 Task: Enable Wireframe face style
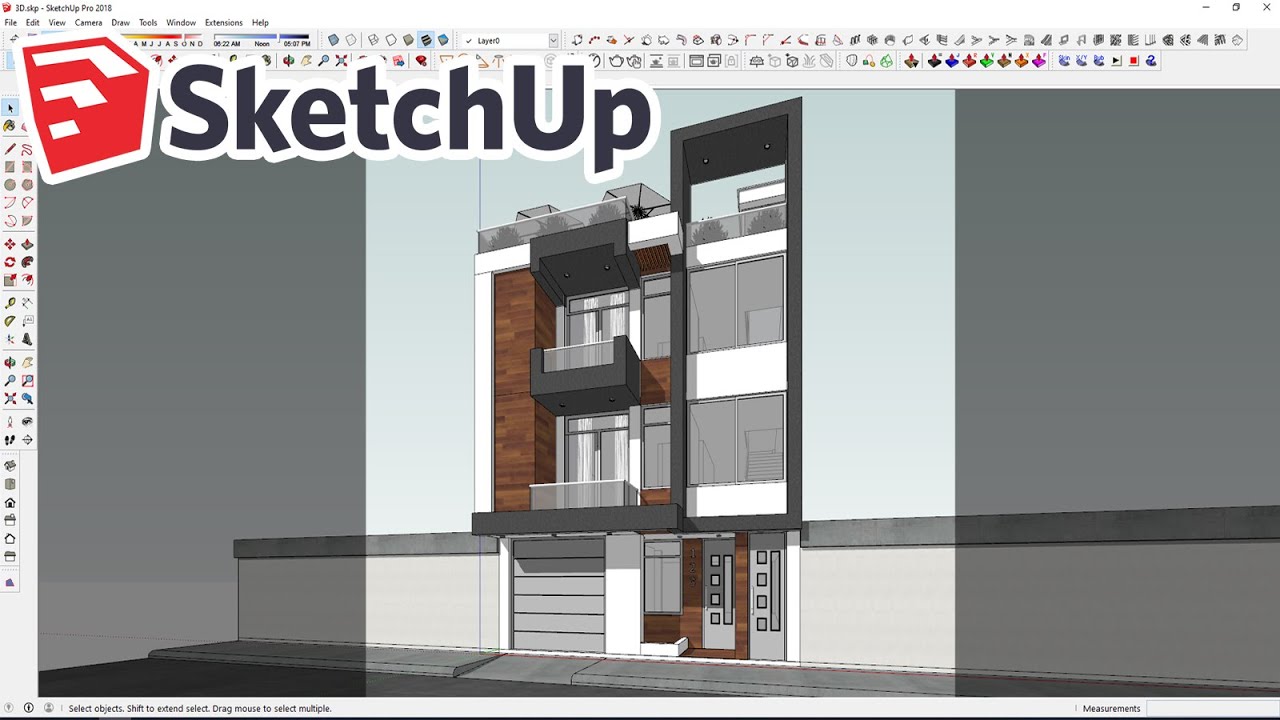pos(373,40)
